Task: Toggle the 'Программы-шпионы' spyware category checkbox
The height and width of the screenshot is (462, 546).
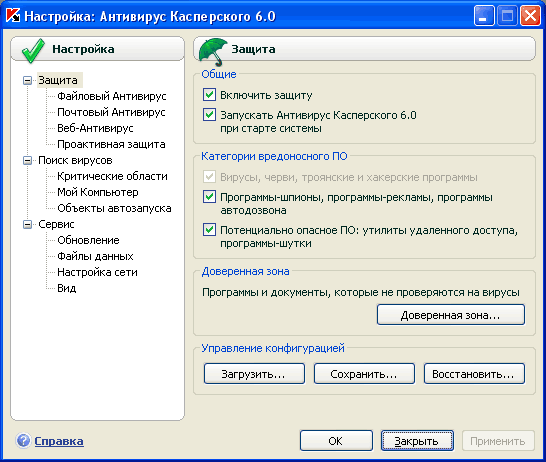Action: click(x=209, y=197)
